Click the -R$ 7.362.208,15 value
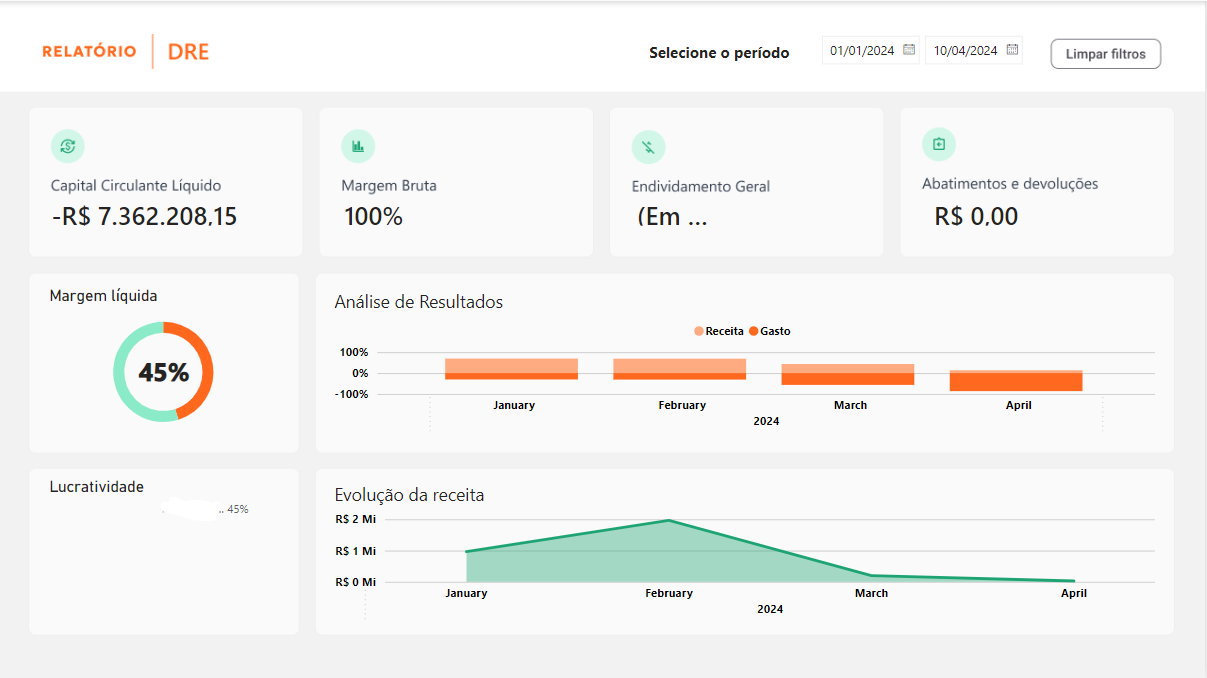 (144, 216)
